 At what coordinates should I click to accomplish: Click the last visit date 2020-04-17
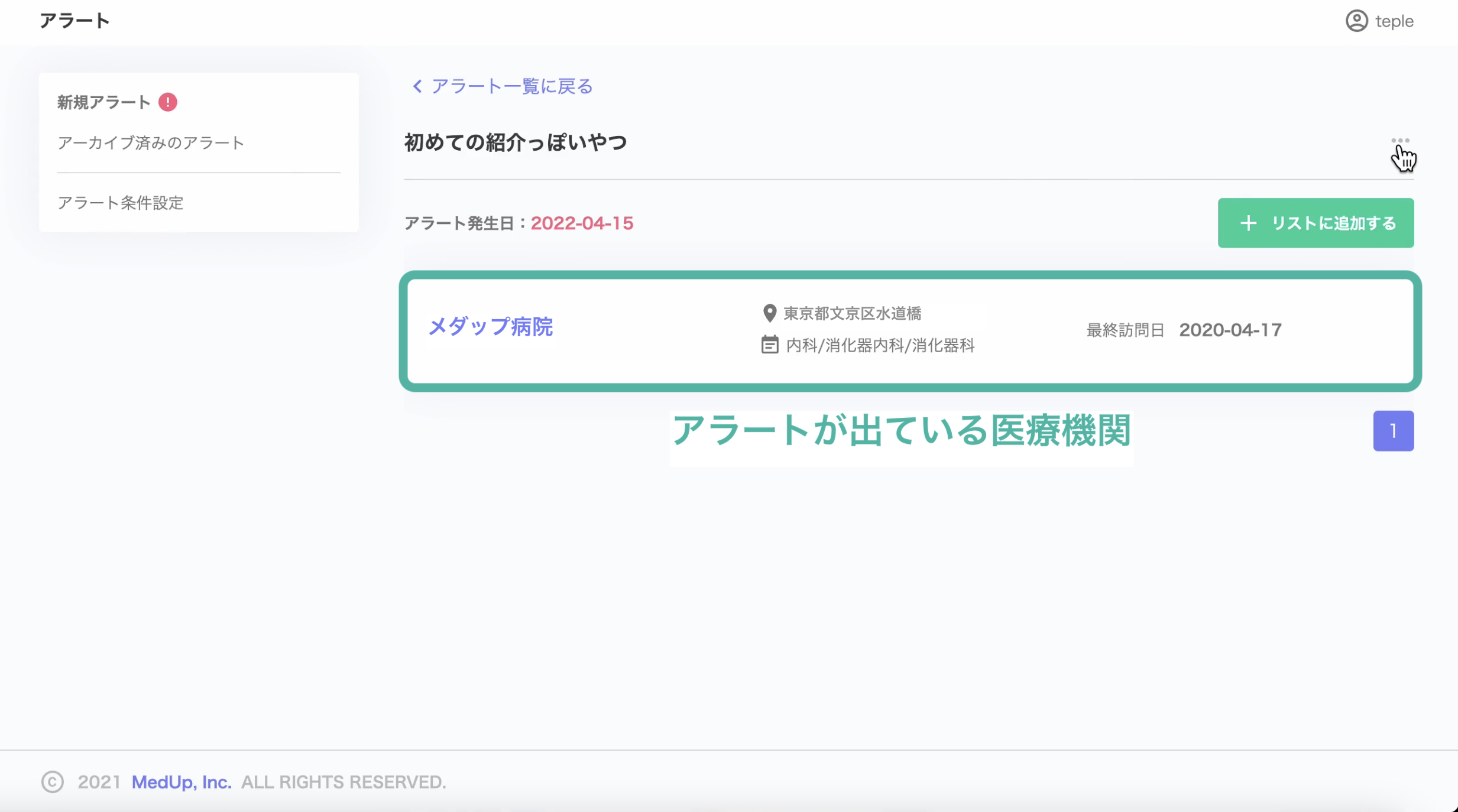[1230, 330]
